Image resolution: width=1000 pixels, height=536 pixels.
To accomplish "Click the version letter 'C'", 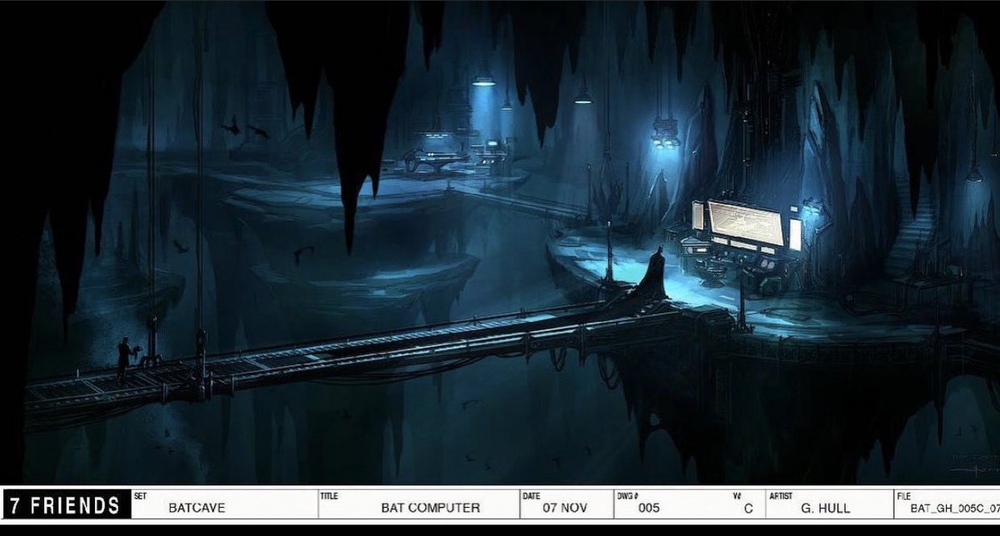I will tap(748, 509).
